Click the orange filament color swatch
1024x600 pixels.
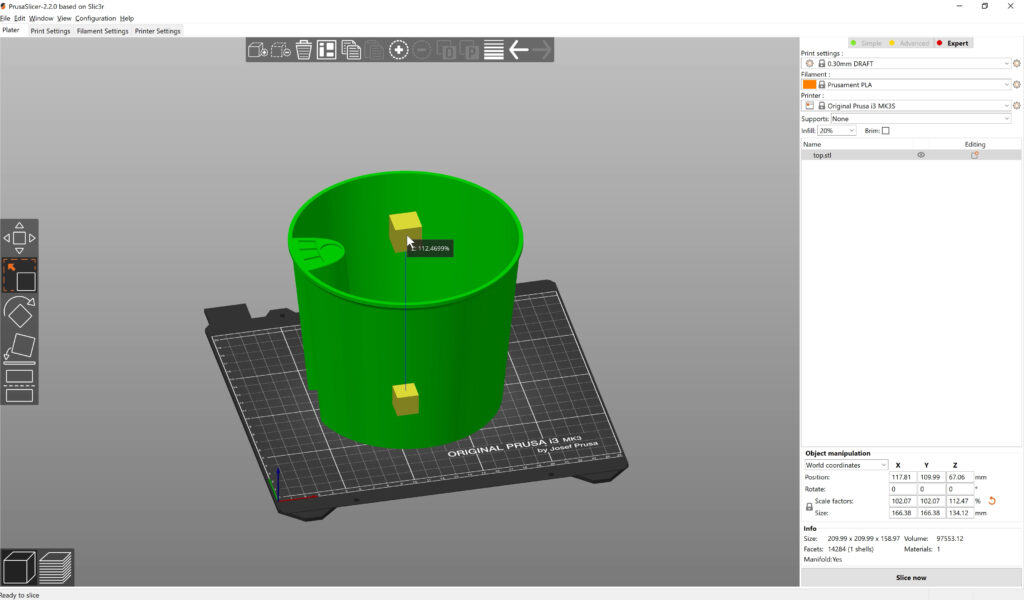(x=809, y=84)
